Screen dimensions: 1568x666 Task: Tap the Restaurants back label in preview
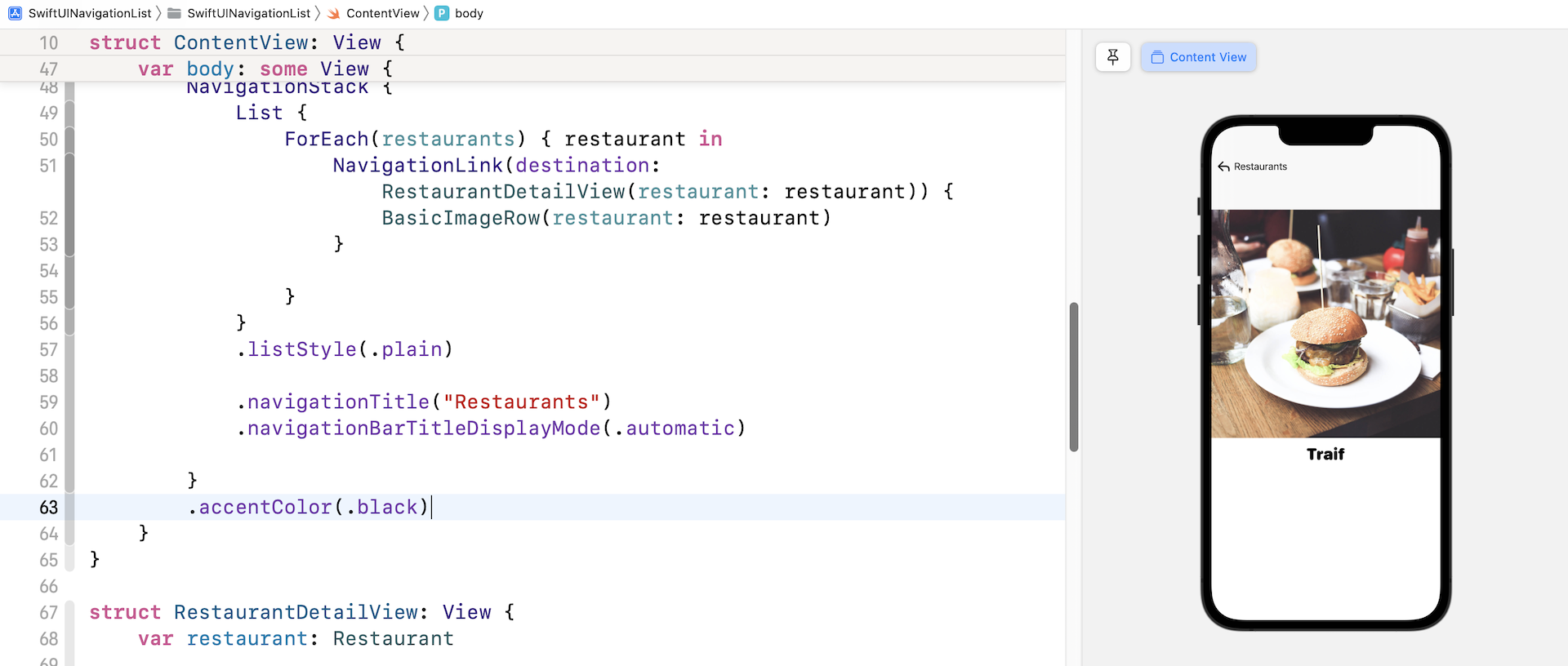click(1260, 166)
